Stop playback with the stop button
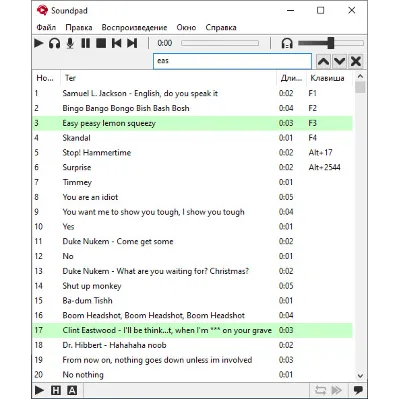Screen dimensions: 400x400 pos(101,43)
